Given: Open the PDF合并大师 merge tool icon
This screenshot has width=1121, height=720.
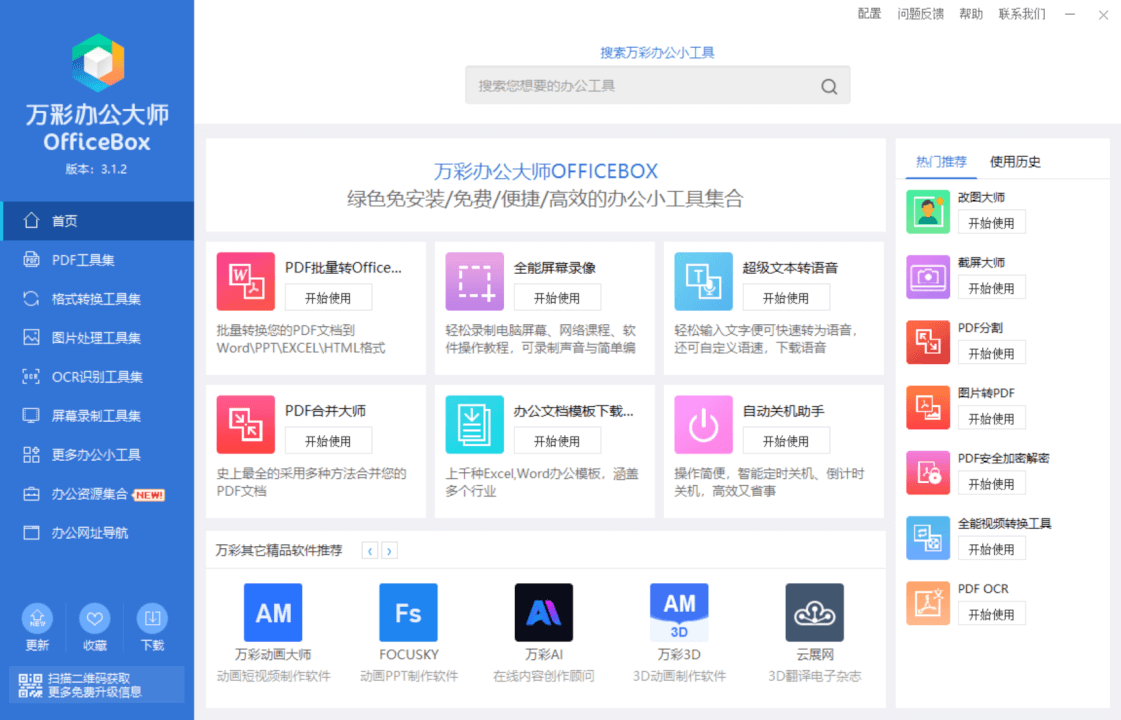Looking at the screenshot, I should click(x=245, y=424).
